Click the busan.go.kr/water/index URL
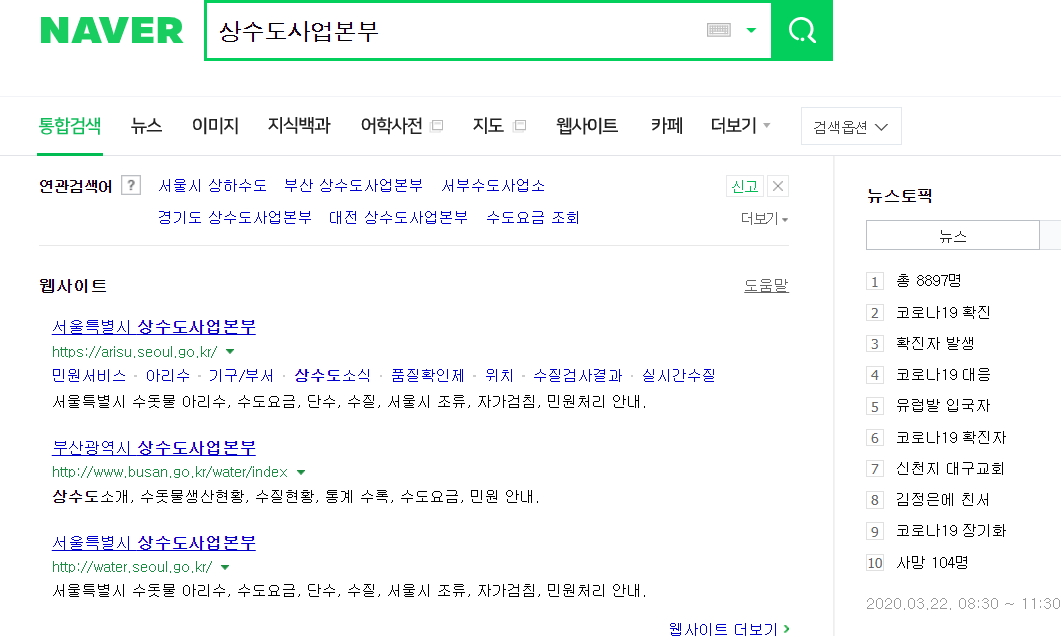The image size is (1061, 636). (x=170, y=472)
